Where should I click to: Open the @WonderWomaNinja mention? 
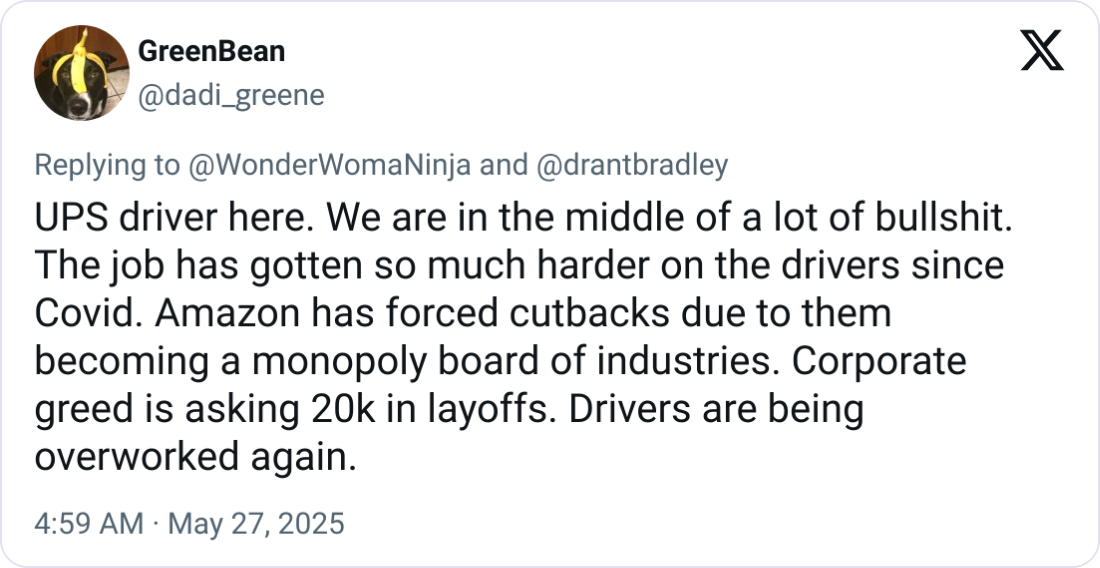pyautogui.click(x=329, y=166)
